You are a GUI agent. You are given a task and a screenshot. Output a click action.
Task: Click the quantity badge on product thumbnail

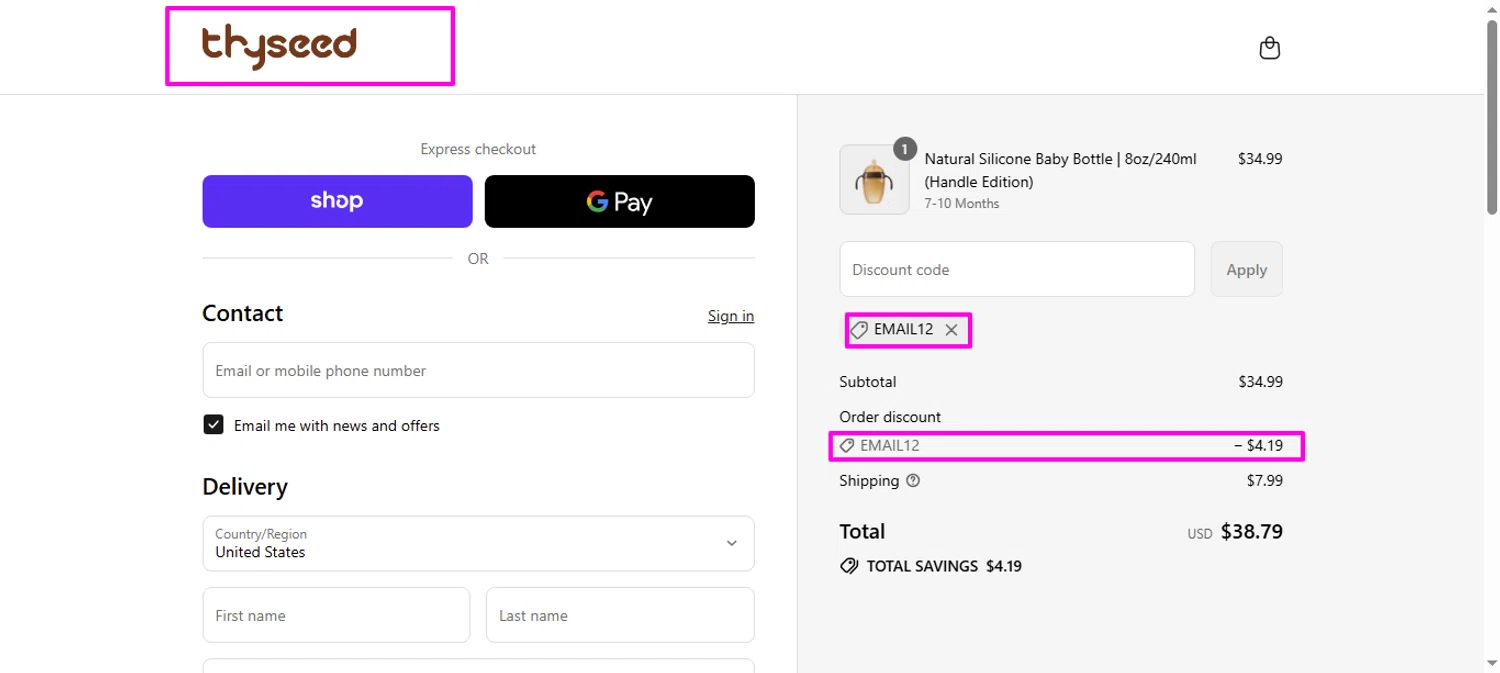point(905,149)
